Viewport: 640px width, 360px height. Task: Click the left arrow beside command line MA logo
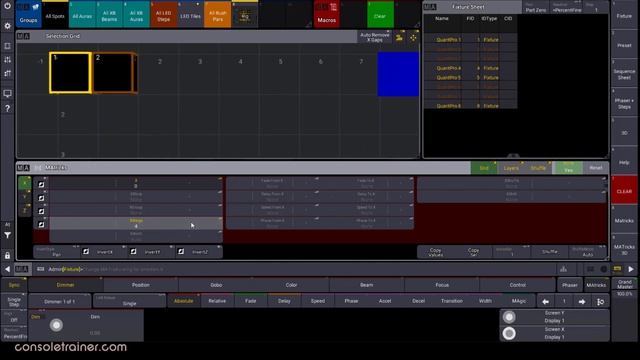[7, 269]
